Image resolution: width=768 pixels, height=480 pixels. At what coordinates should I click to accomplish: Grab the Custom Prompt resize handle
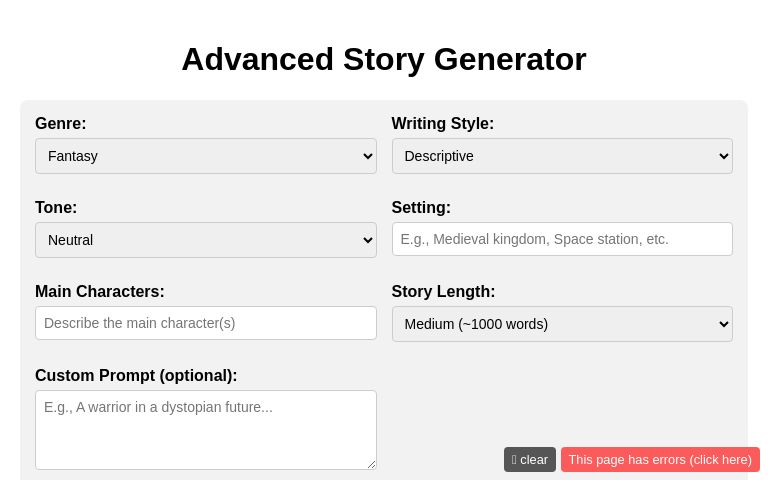tap(371, 464)
